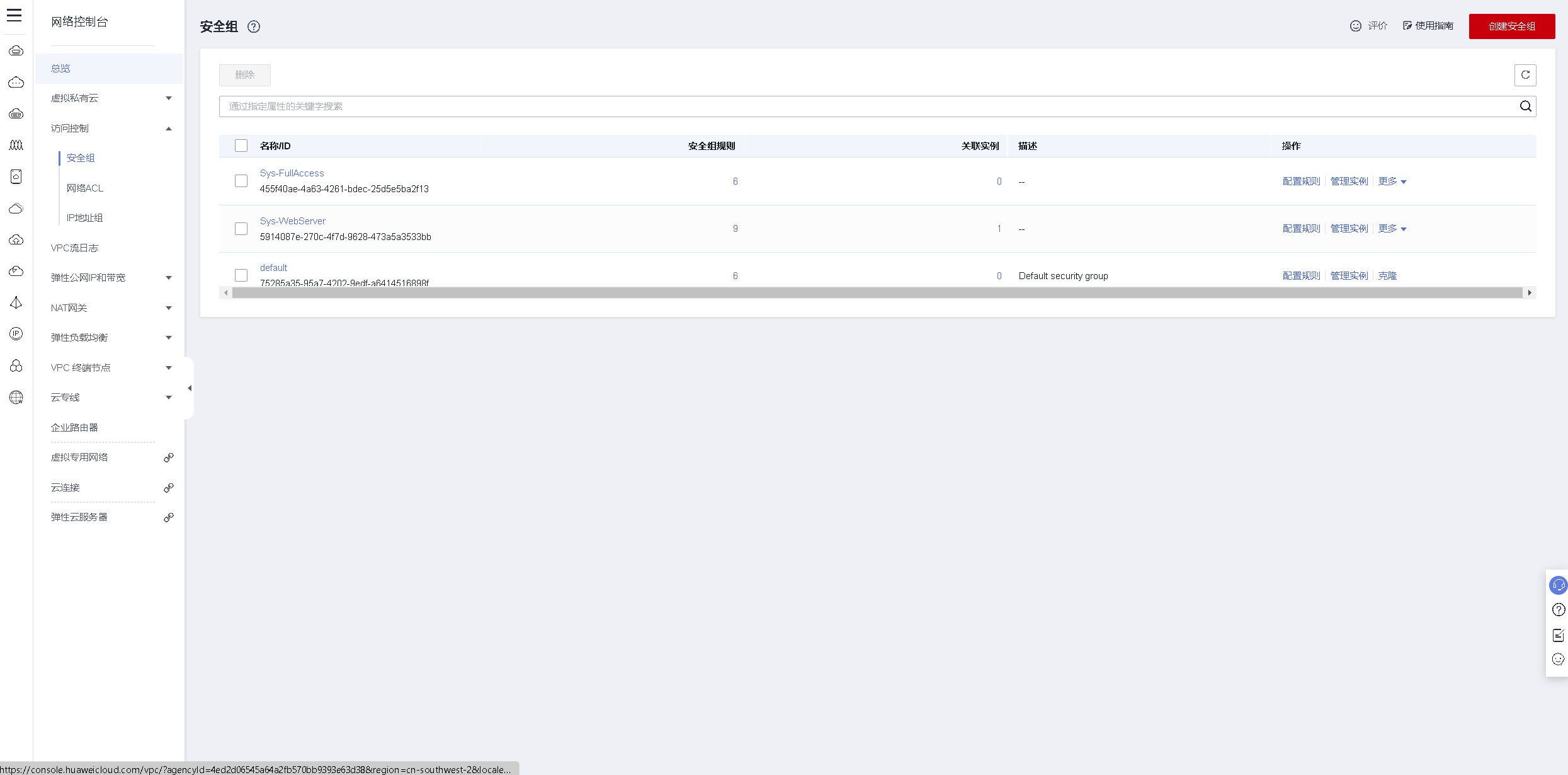Open the customer service headset icon
The image size is (1568, 775).
tap(1558, 585)
